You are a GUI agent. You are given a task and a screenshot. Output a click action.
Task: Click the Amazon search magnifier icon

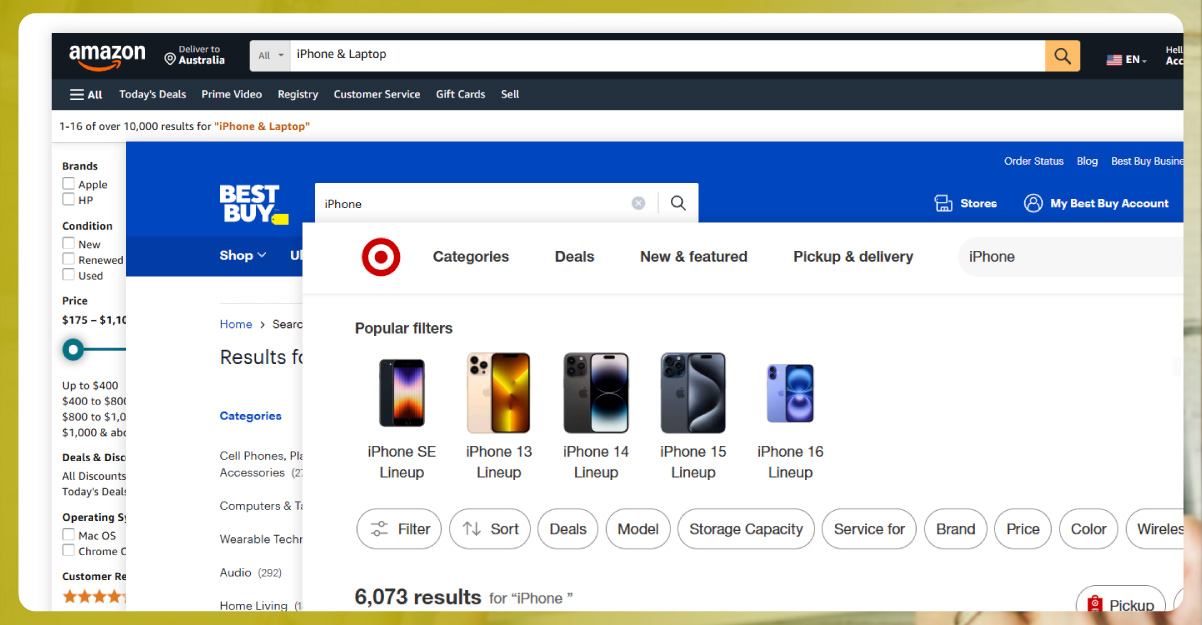pos(1062,55)
